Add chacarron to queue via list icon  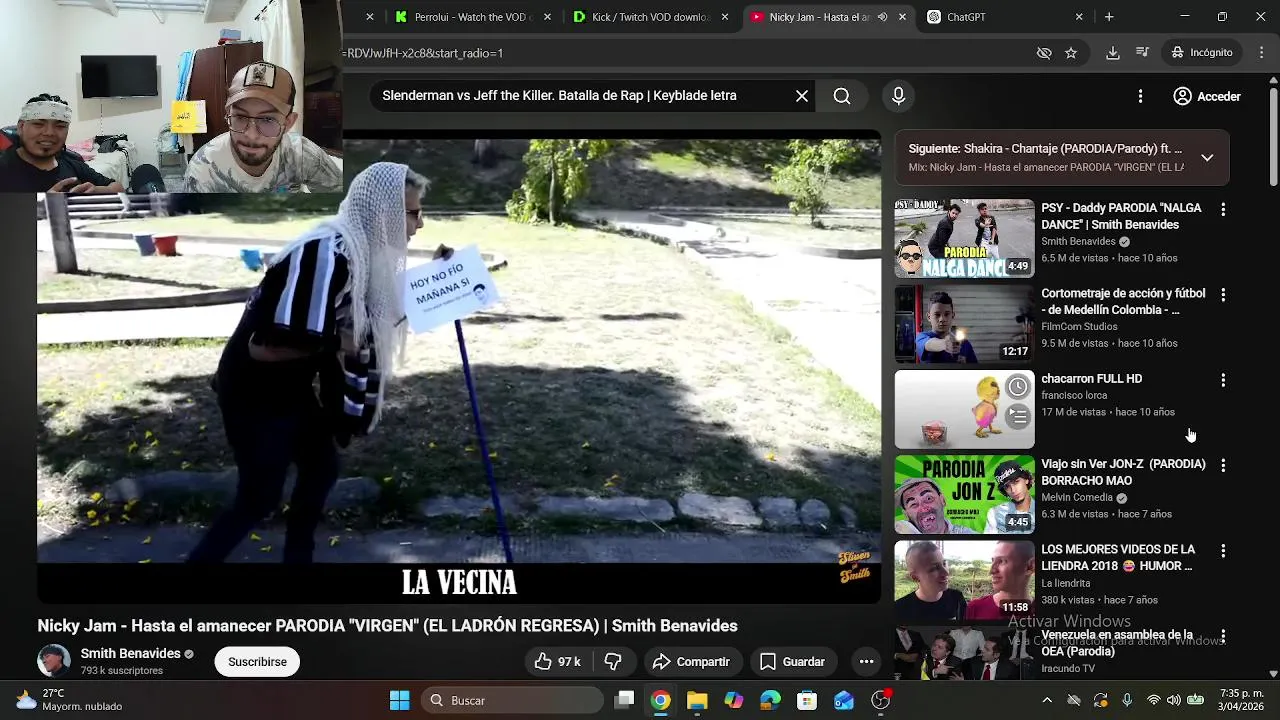tap(1017, 415)
